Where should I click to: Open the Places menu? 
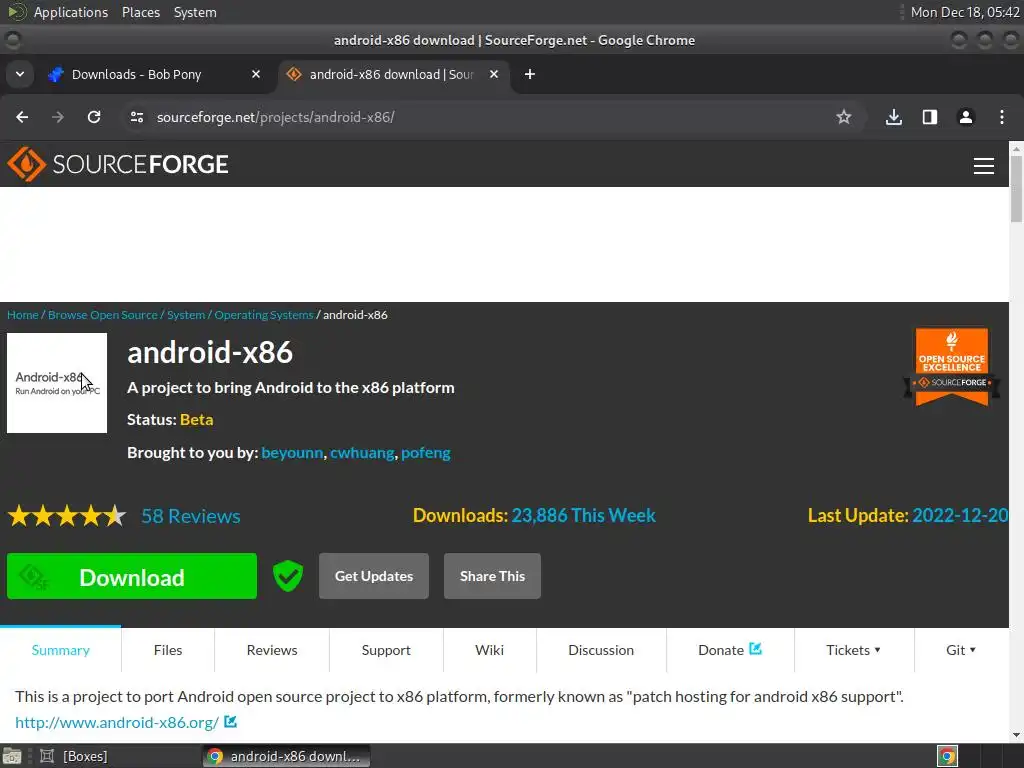click(x=141, y=12)
